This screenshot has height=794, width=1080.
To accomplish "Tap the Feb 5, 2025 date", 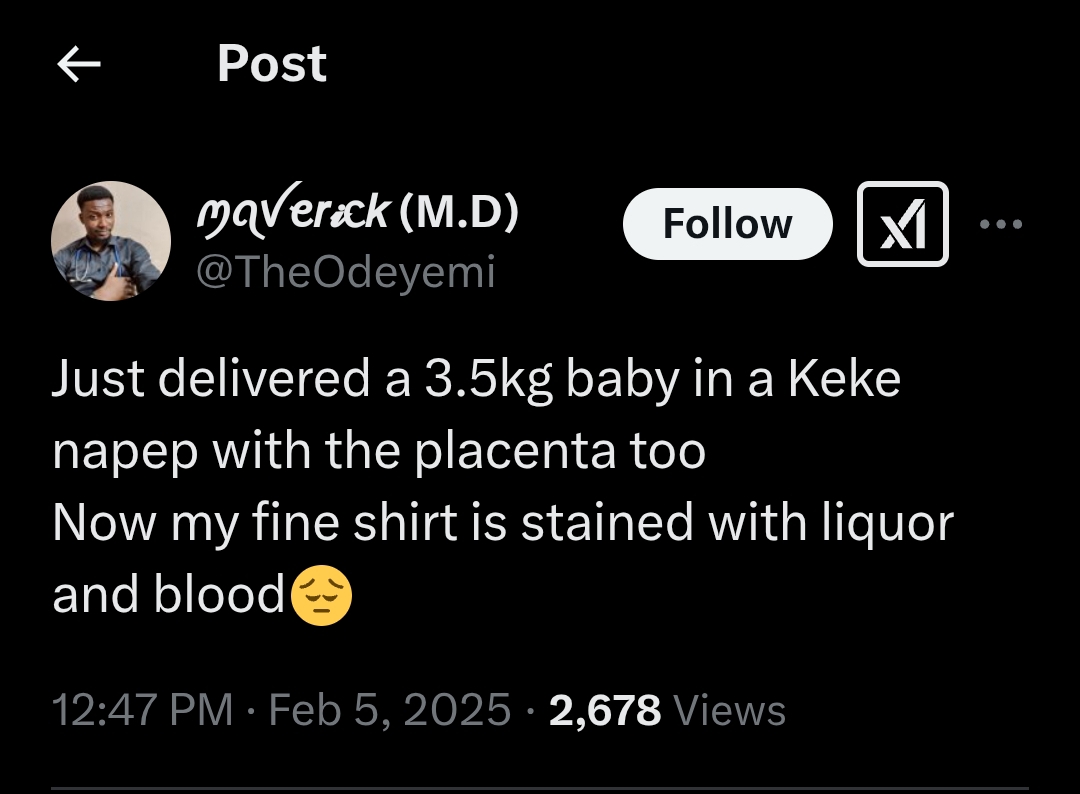I will [x=391, y=711].
